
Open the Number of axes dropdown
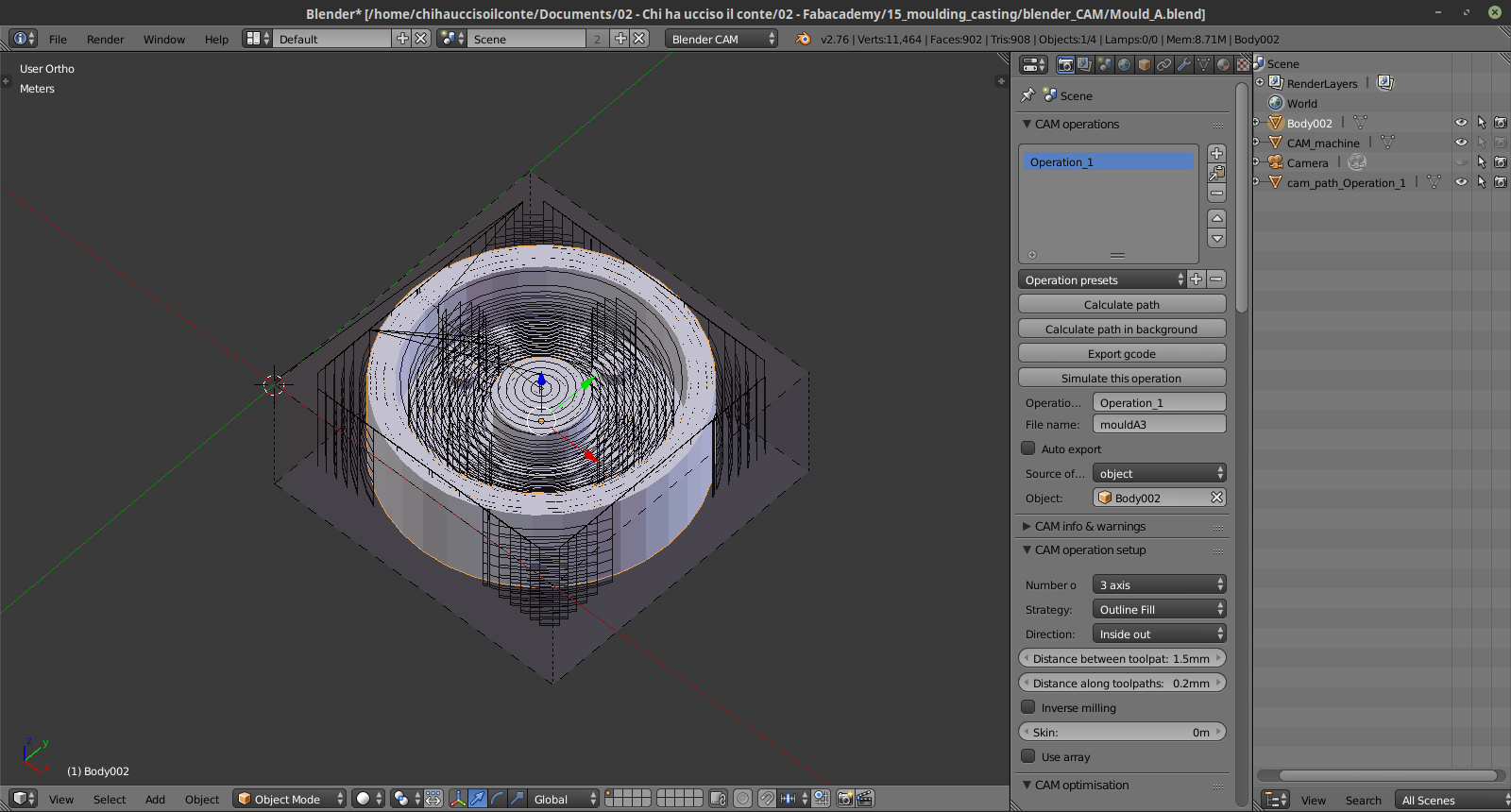pos(1160,584)
